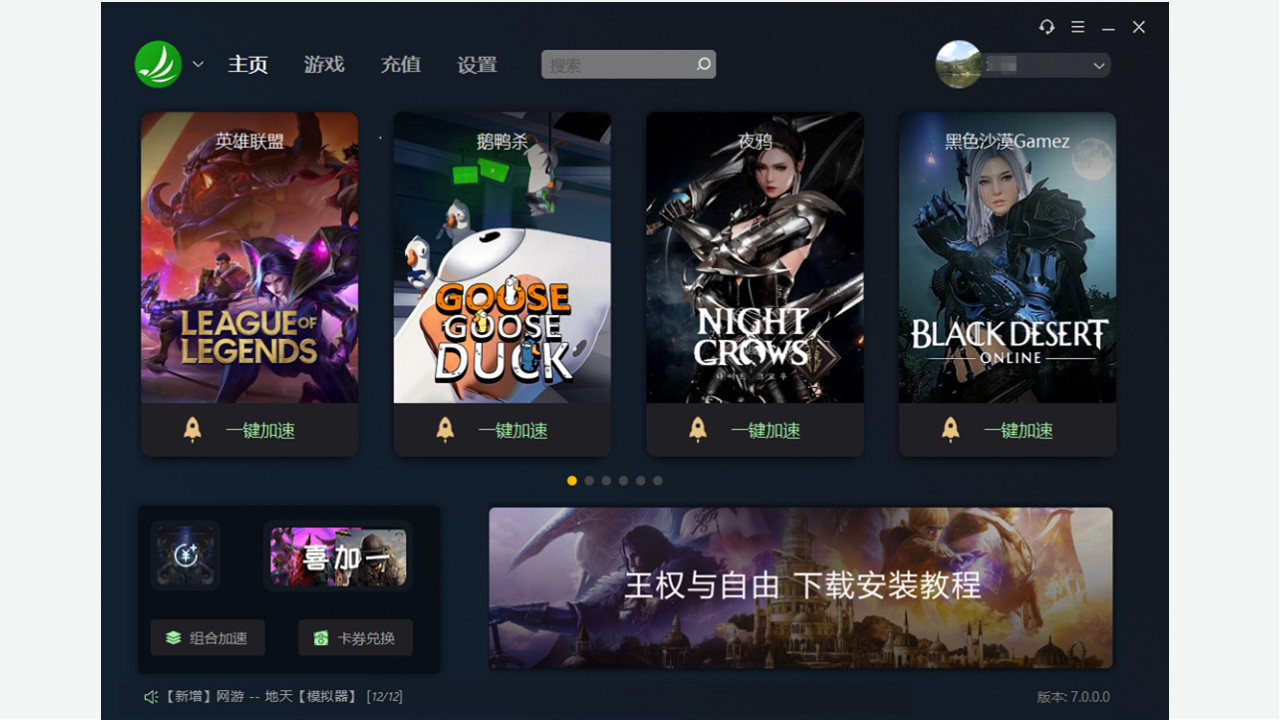
Task: Switch to the 游戏 tab
Action: (324, 64)
